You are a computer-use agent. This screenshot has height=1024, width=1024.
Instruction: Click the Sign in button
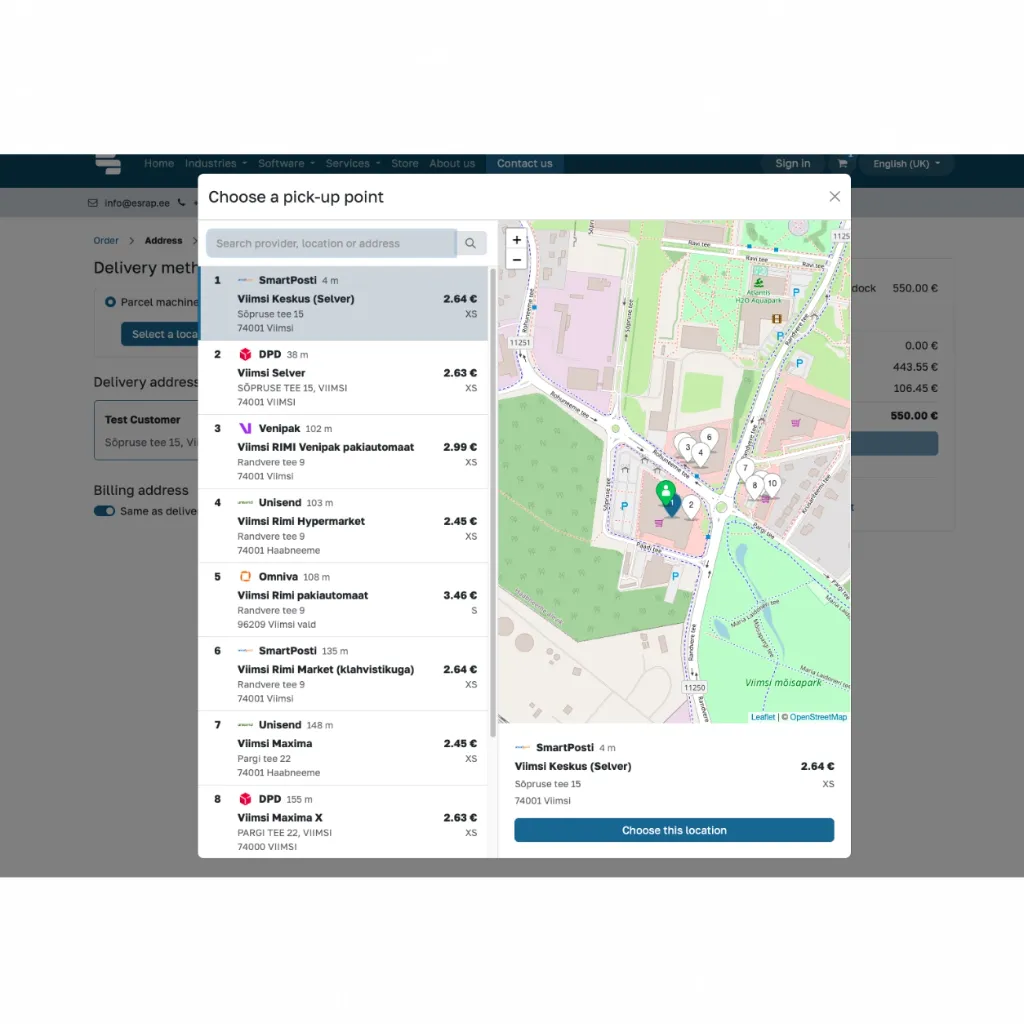click(x=793, y=163)
